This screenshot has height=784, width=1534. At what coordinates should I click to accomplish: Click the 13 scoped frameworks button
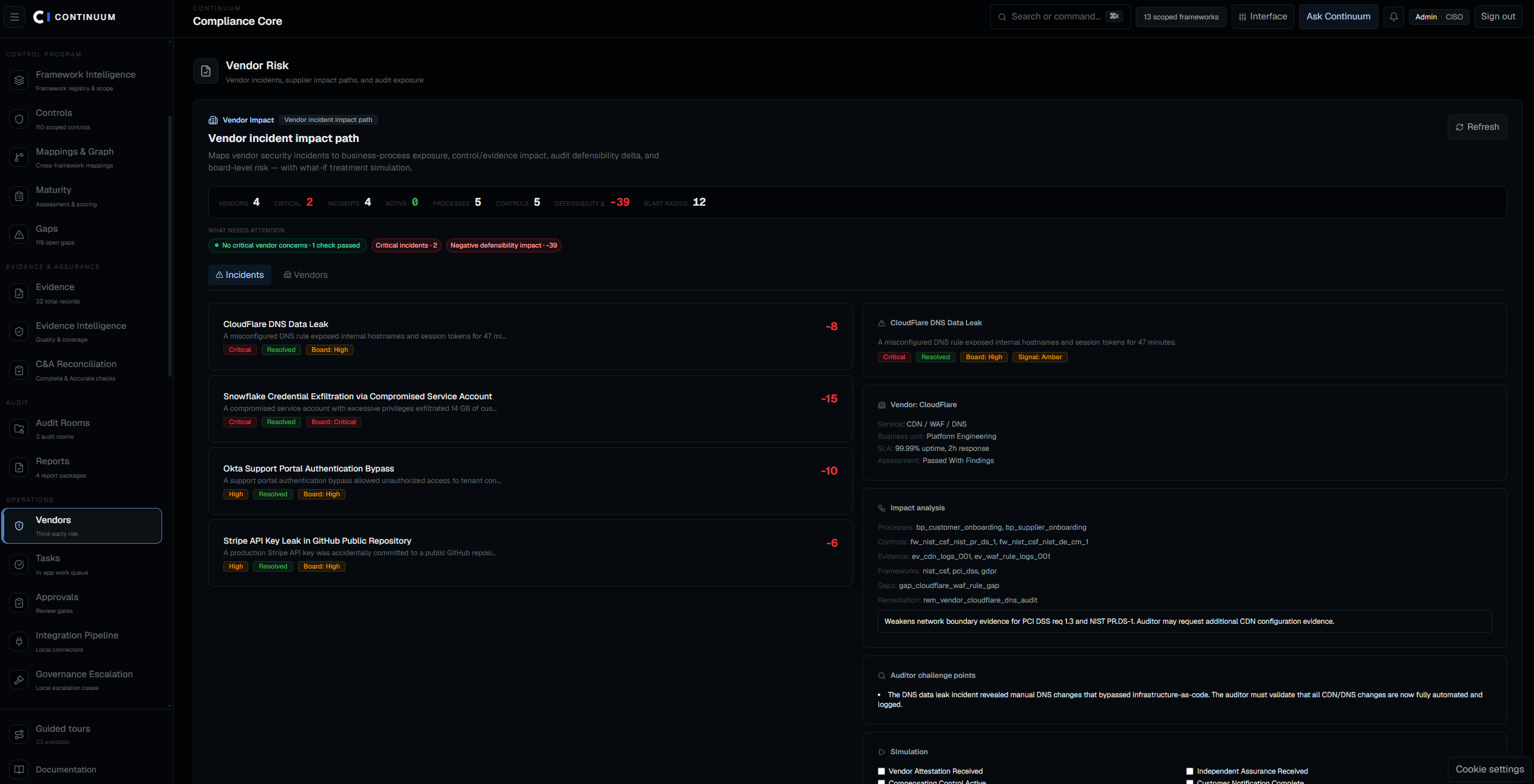[1181, 17]
